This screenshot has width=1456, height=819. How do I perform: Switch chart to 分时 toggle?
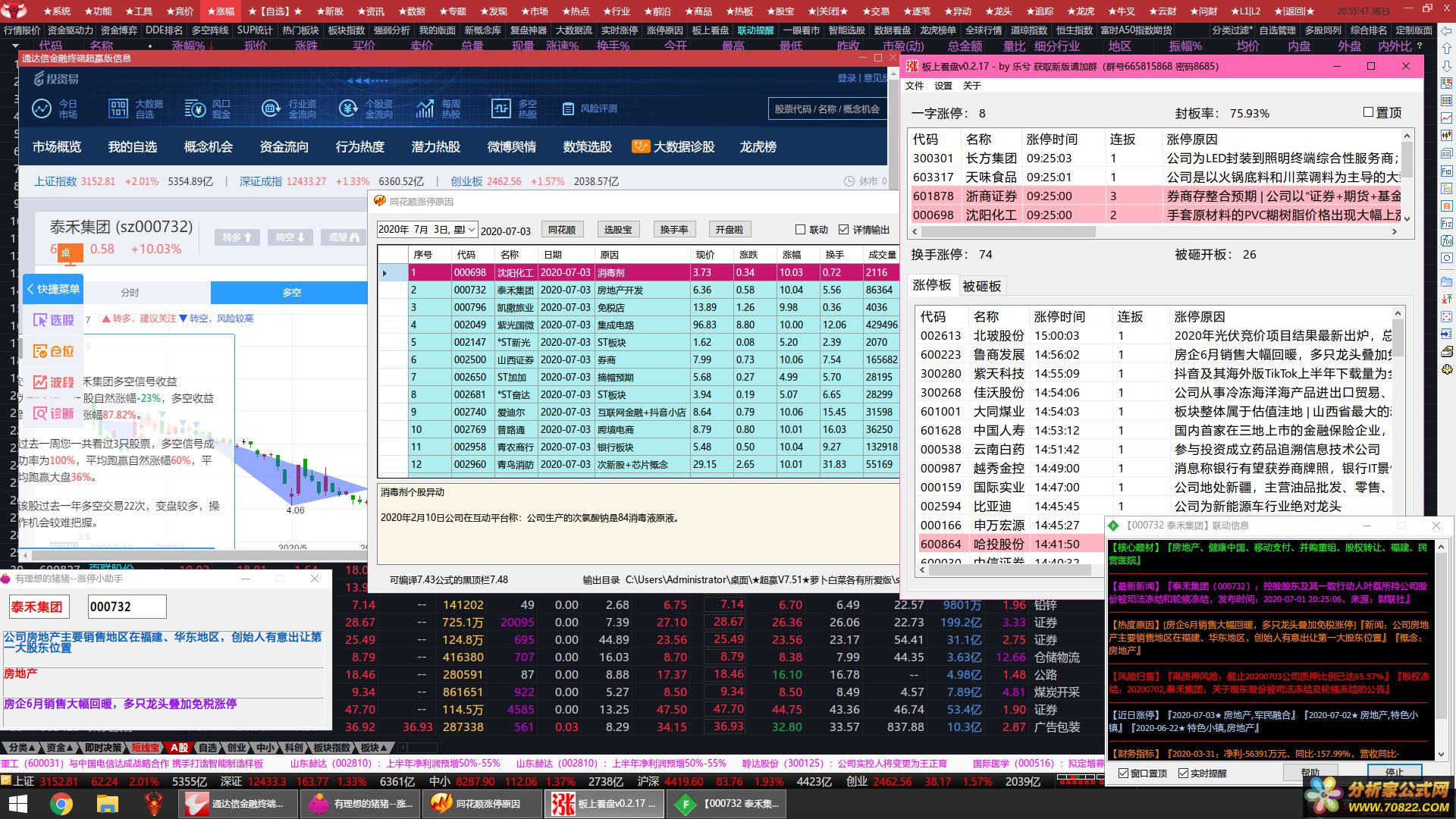[x=130, y=293]
